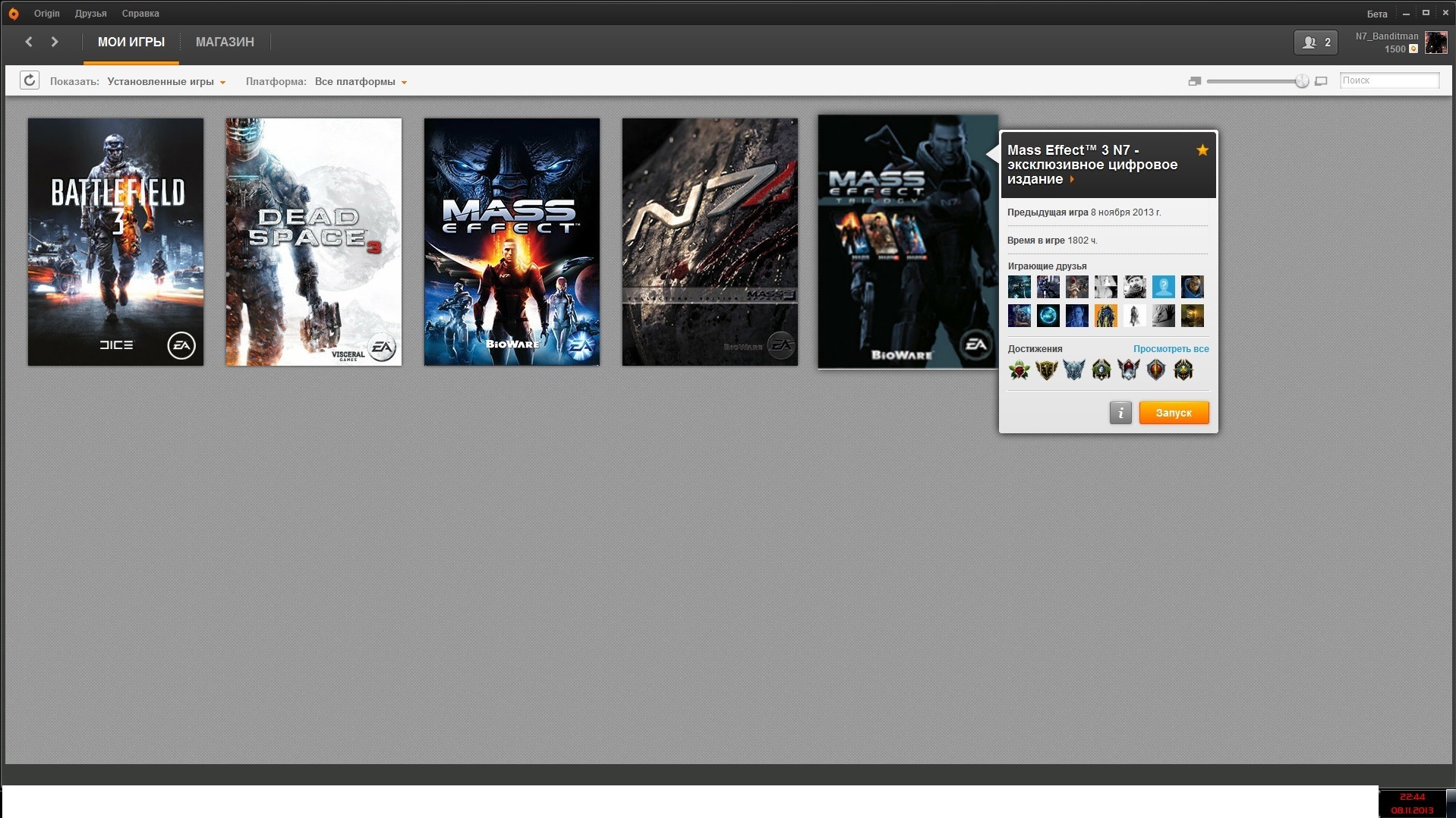
Task: Click the blue-hooded character friend avatar
Action: point(1192,287)
